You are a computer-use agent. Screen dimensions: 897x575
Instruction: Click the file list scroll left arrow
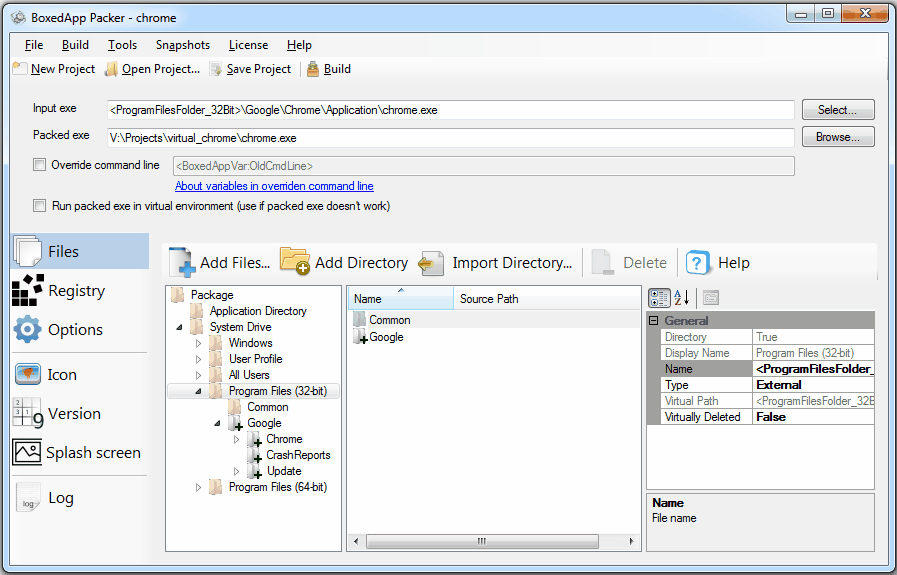pyautogui.click(x=356, y=541)
